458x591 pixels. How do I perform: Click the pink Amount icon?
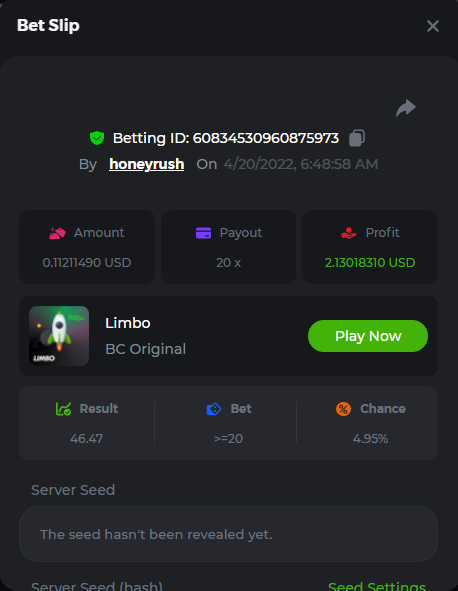point(57,233)
